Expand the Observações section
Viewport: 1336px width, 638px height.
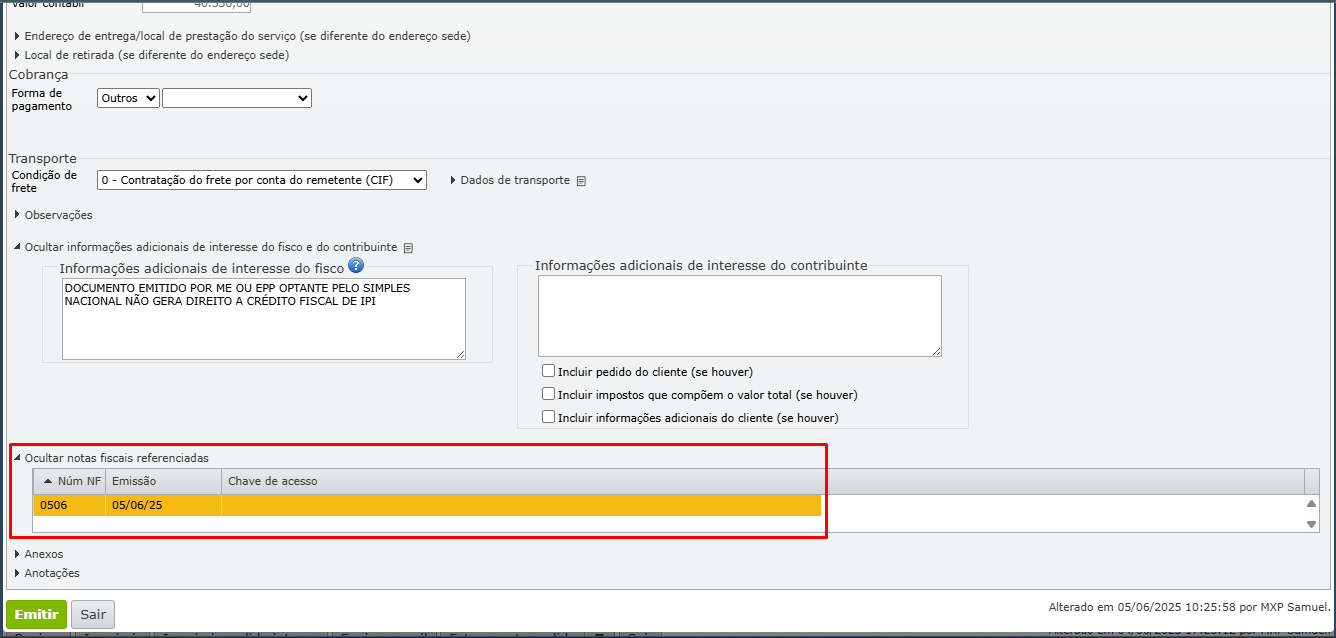[x=53, y=215]
